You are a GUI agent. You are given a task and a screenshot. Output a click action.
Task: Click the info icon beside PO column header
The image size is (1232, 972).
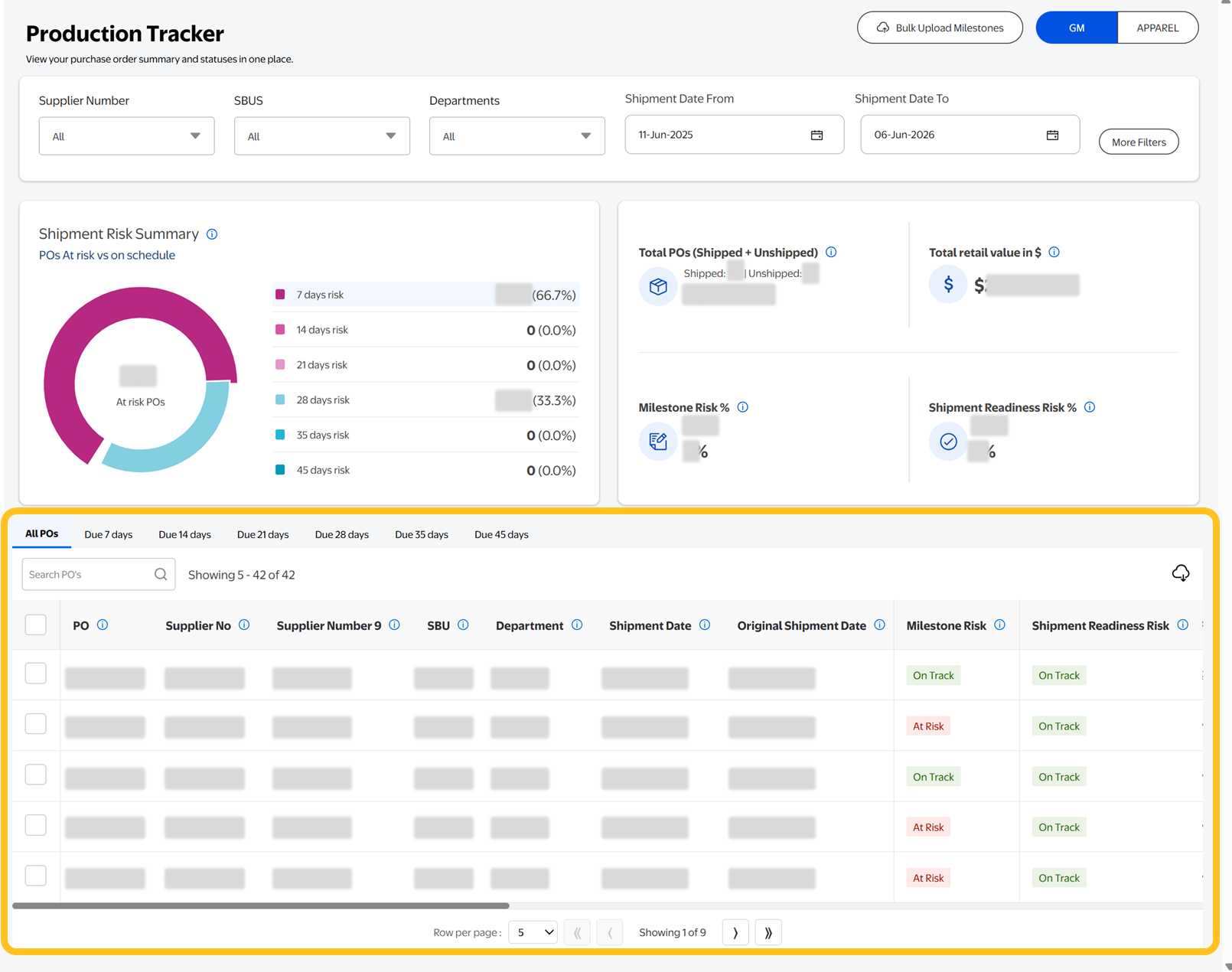(x=103, y=625)
